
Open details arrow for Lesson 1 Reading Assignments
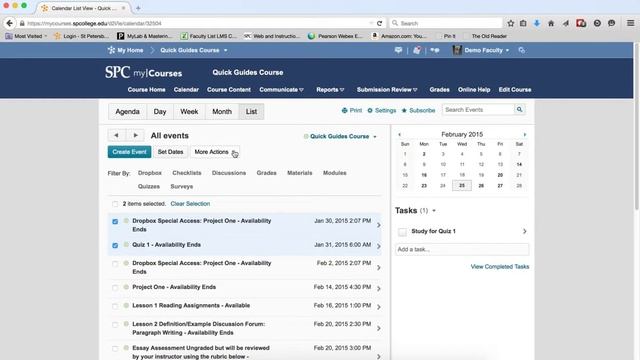[379, 307]
